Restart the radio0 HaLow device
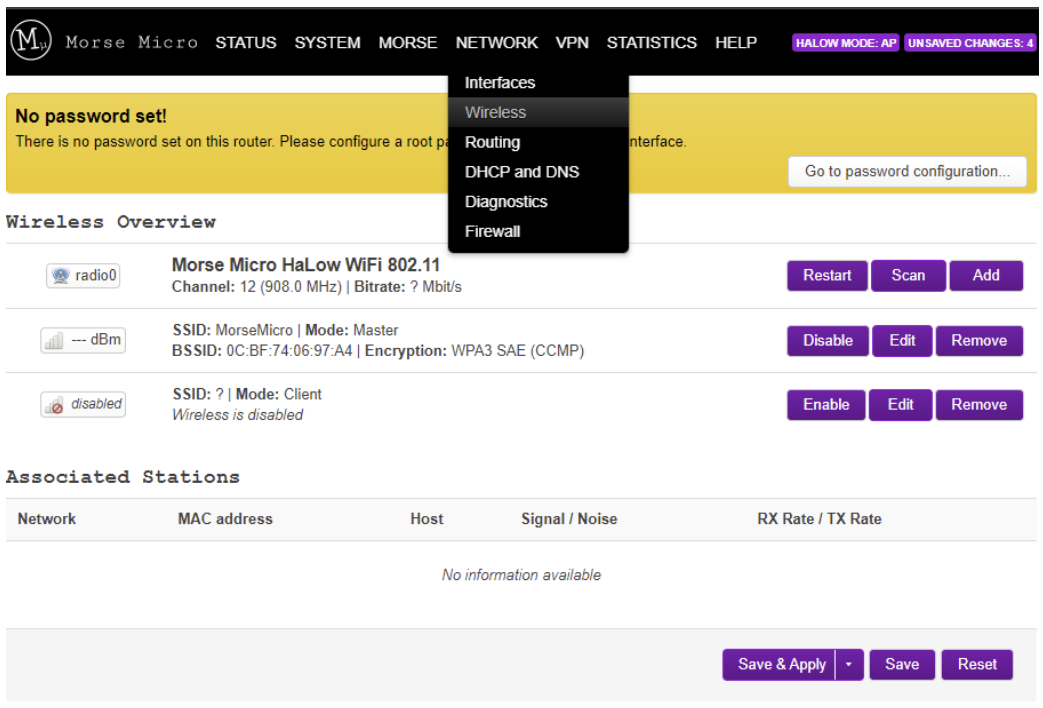Viewport: 1043px width, 708px height. [x=827, y=275]
